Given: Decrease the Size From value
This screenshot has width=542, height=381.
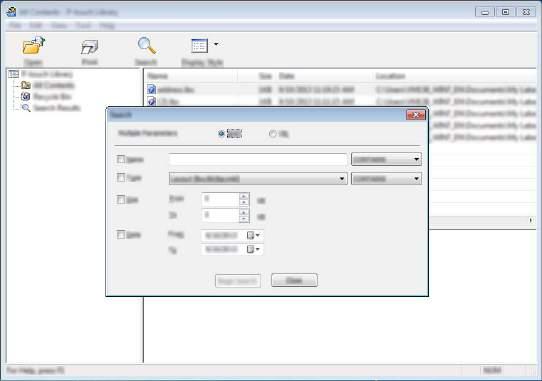Looking at the screenshot, I should point(244,202).
